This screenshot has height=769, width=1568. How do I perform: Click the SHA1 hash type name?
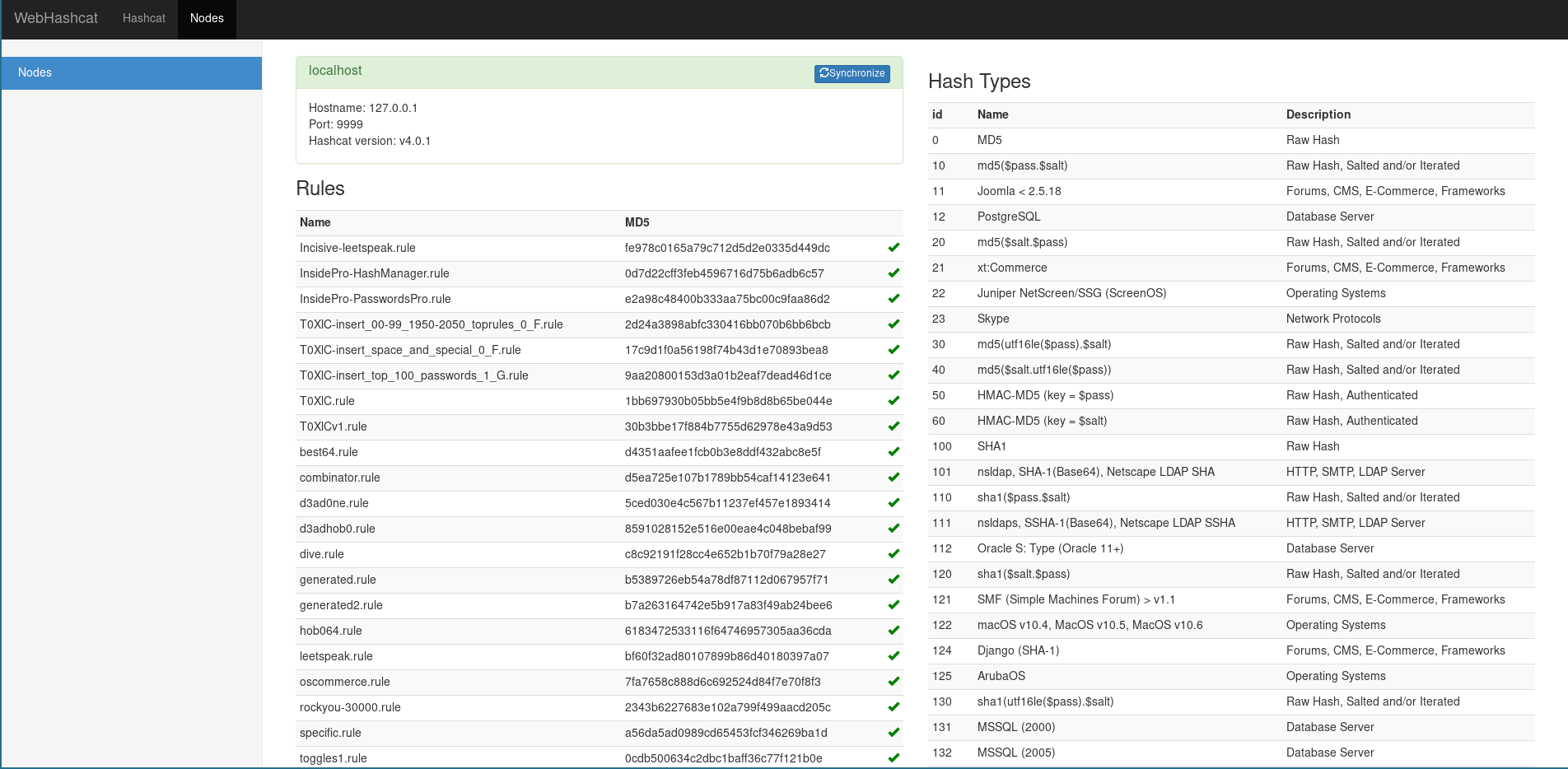(x=992, y=446)
